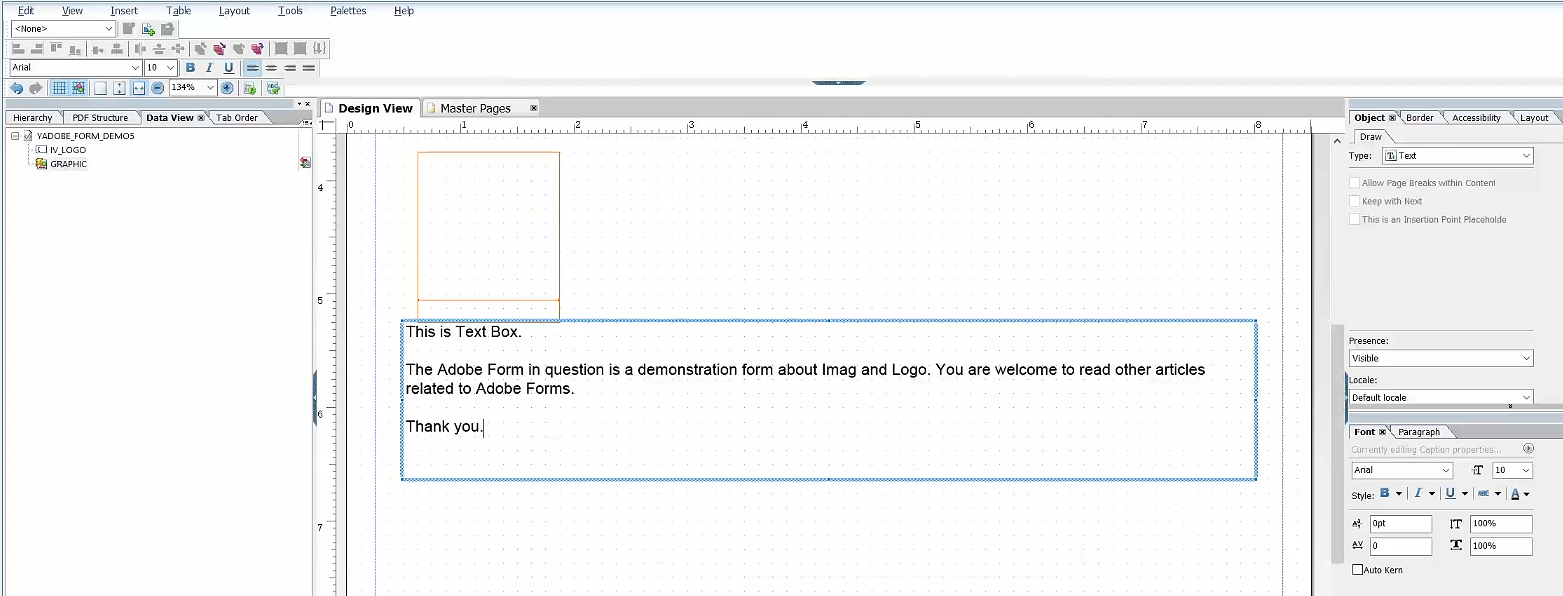Switch to the Paragraph tab
Image resolution: width=1563 pixels, height=596 pixels.
click(x=1419, y=432)
